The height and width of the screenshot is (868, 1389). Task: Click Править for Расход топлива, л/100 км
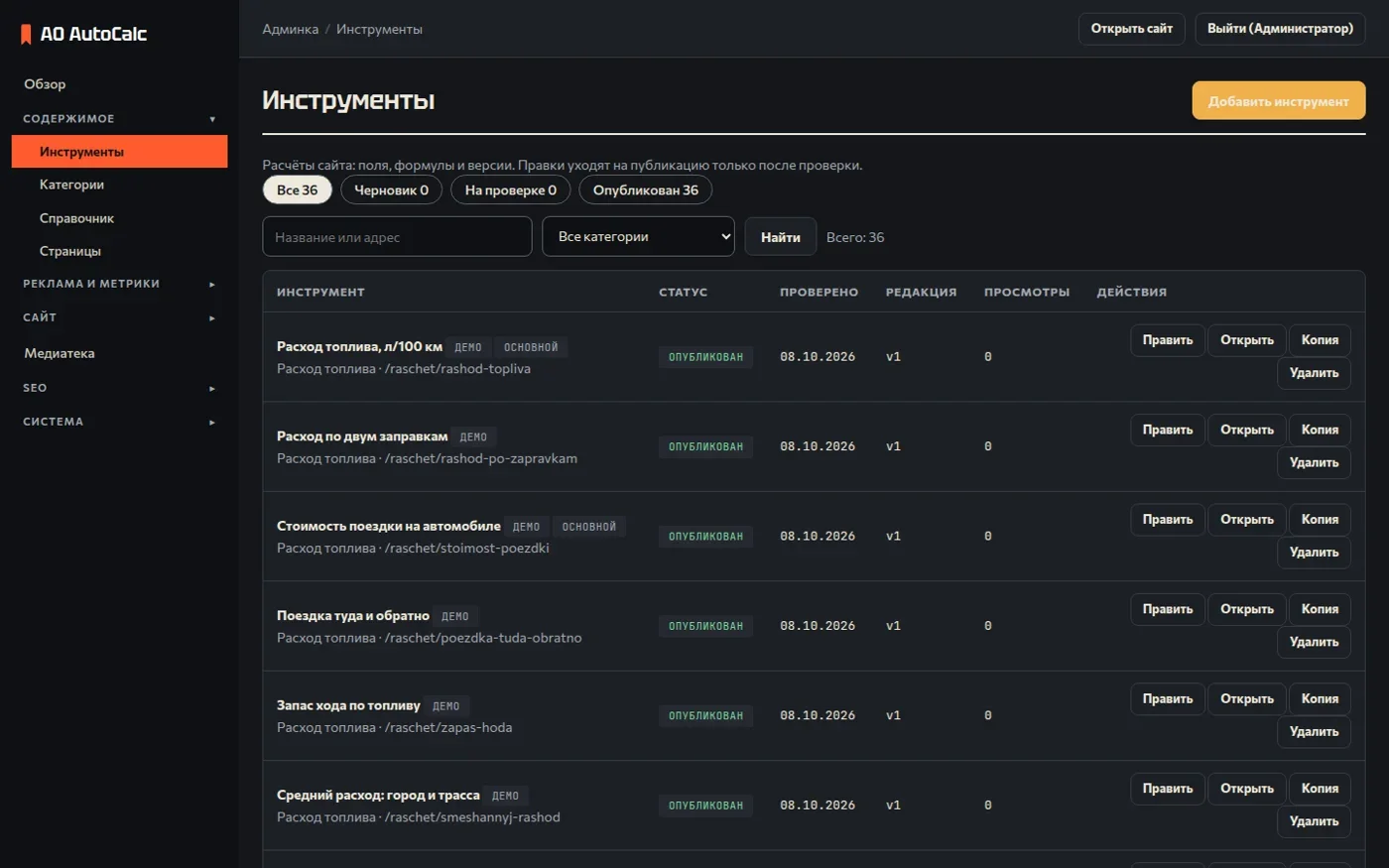coord(1168,340)
